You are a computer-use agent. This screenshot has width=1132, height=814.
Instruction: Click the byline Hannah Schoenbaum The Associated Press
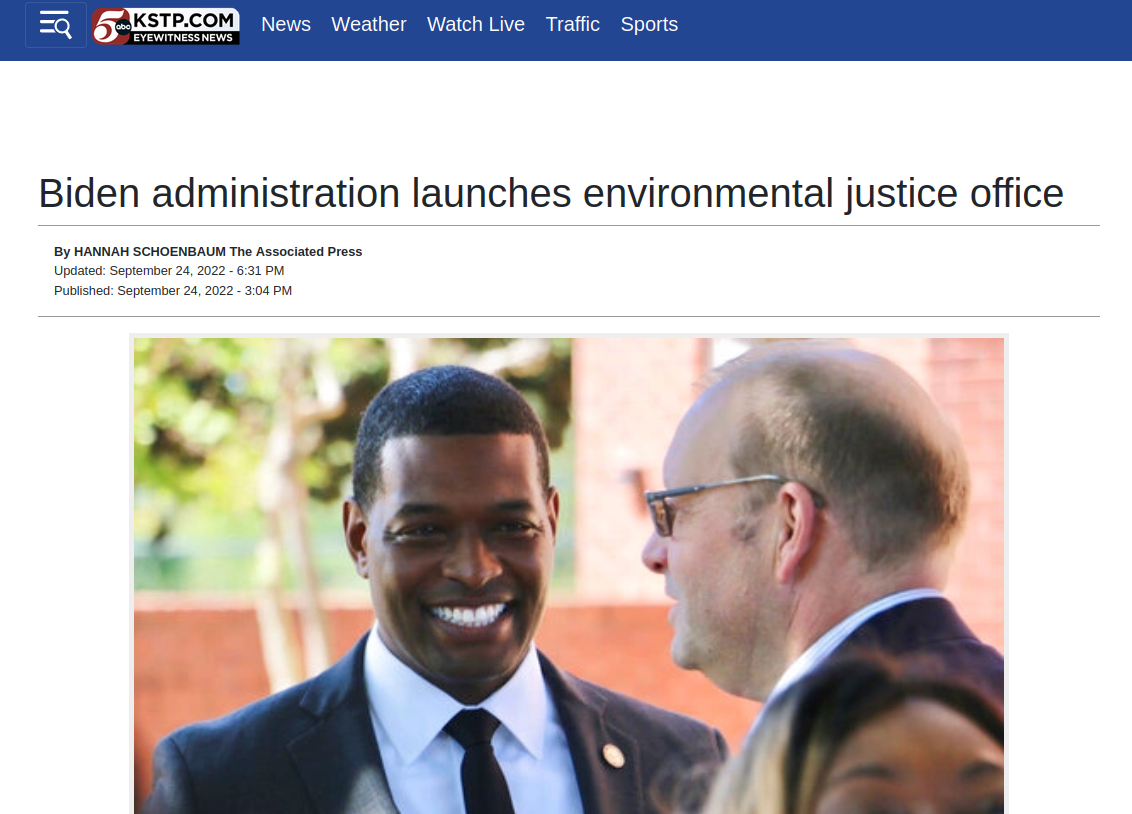pyautogui.click(x=208, y=252)
